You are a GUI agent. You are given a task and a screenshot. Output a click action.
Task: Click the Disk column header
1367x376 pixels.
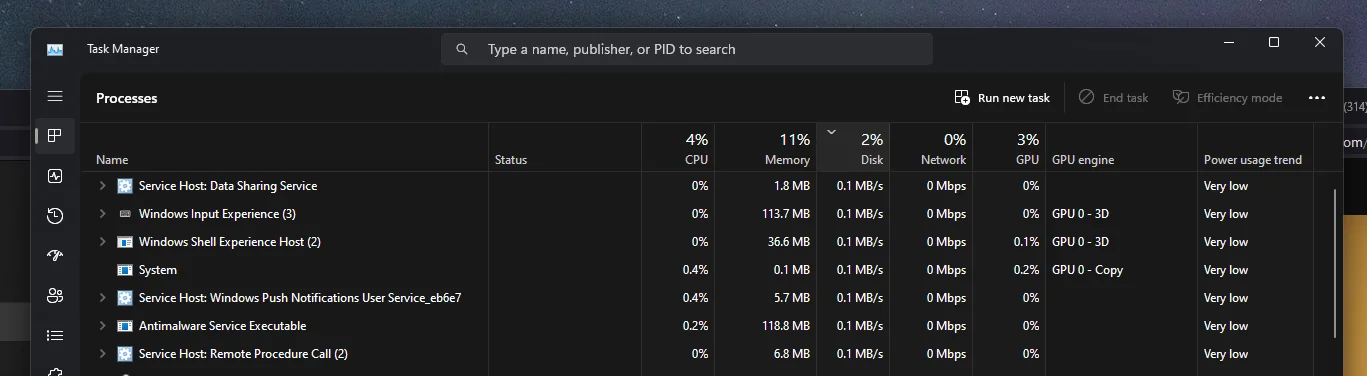853,147
